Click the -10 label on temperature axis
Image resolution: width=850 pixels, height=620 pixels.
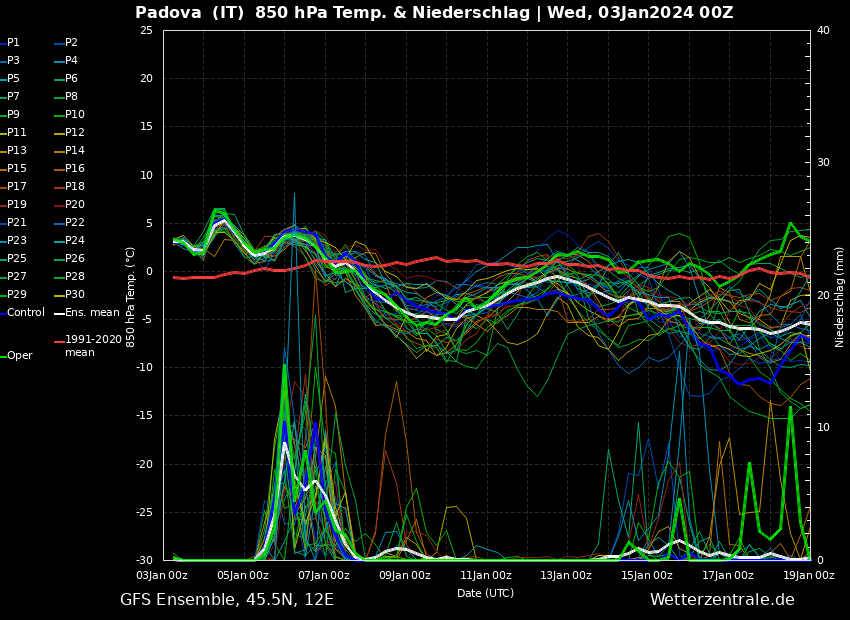coord(144,367)
